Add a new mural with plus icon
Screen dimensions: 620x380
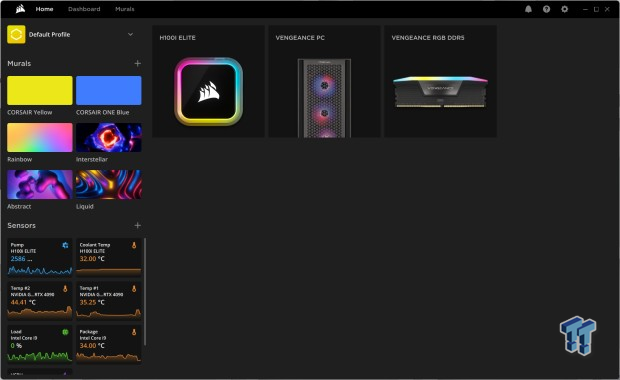(138, 63)
